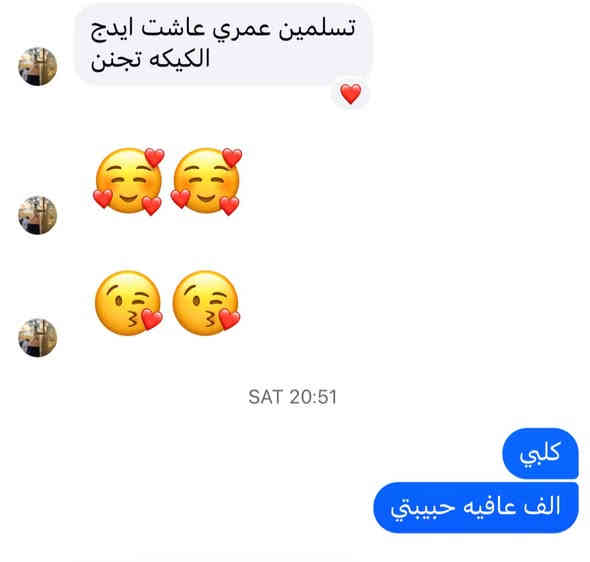Tap the second kissing face emoji
Screen dimensions: 590x562
click(x=207, y=303)
